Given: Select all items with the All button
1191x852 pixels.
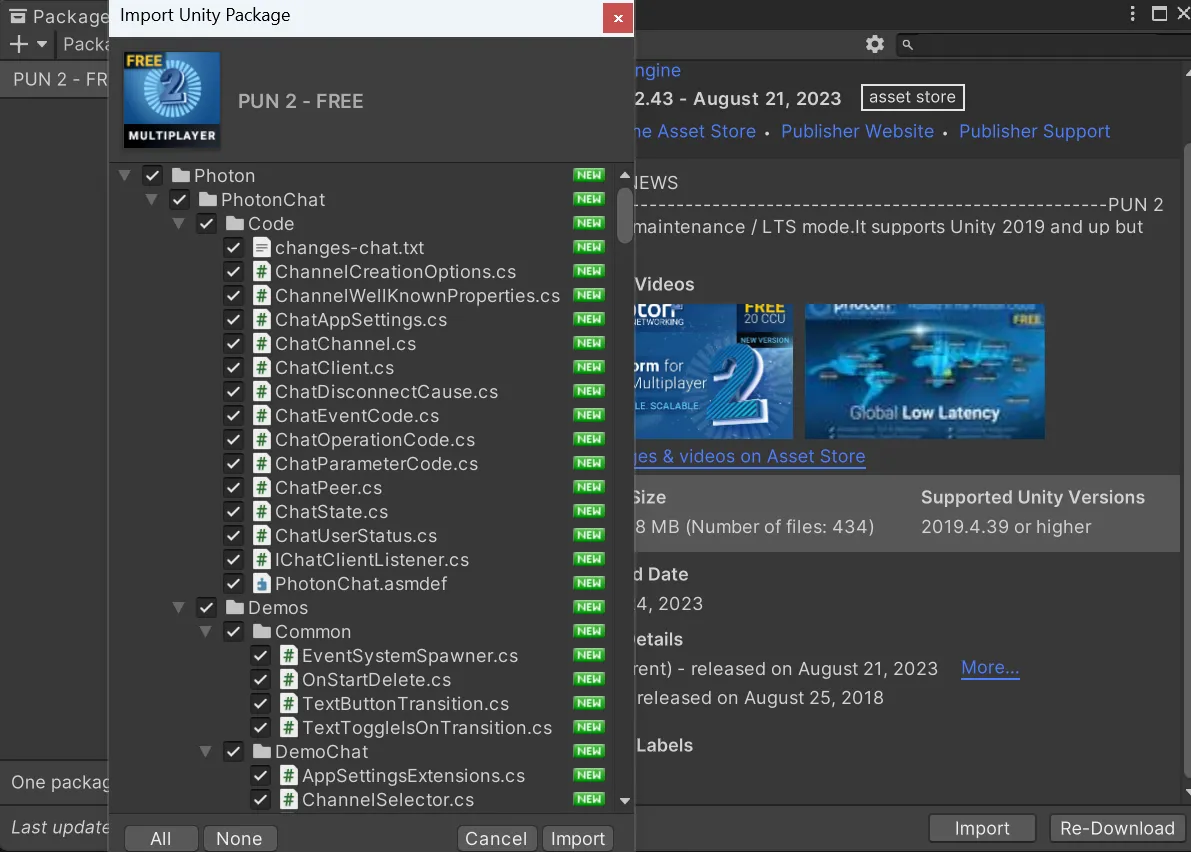Looking at the screenshot, I should click(x=160, y=838).
